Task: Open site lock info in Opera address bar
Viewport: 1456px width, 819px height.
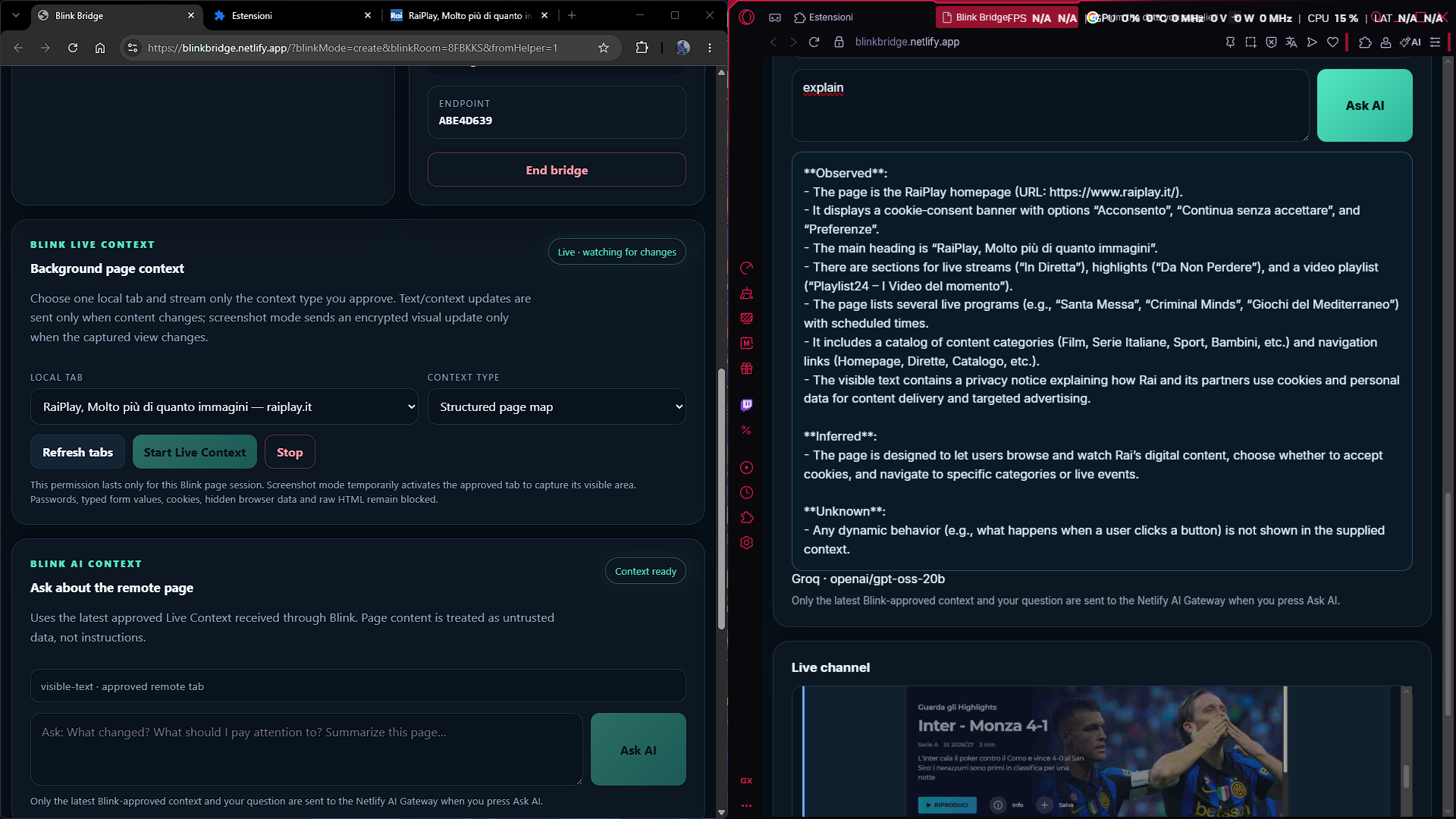Action: click(x=839, y=42)
